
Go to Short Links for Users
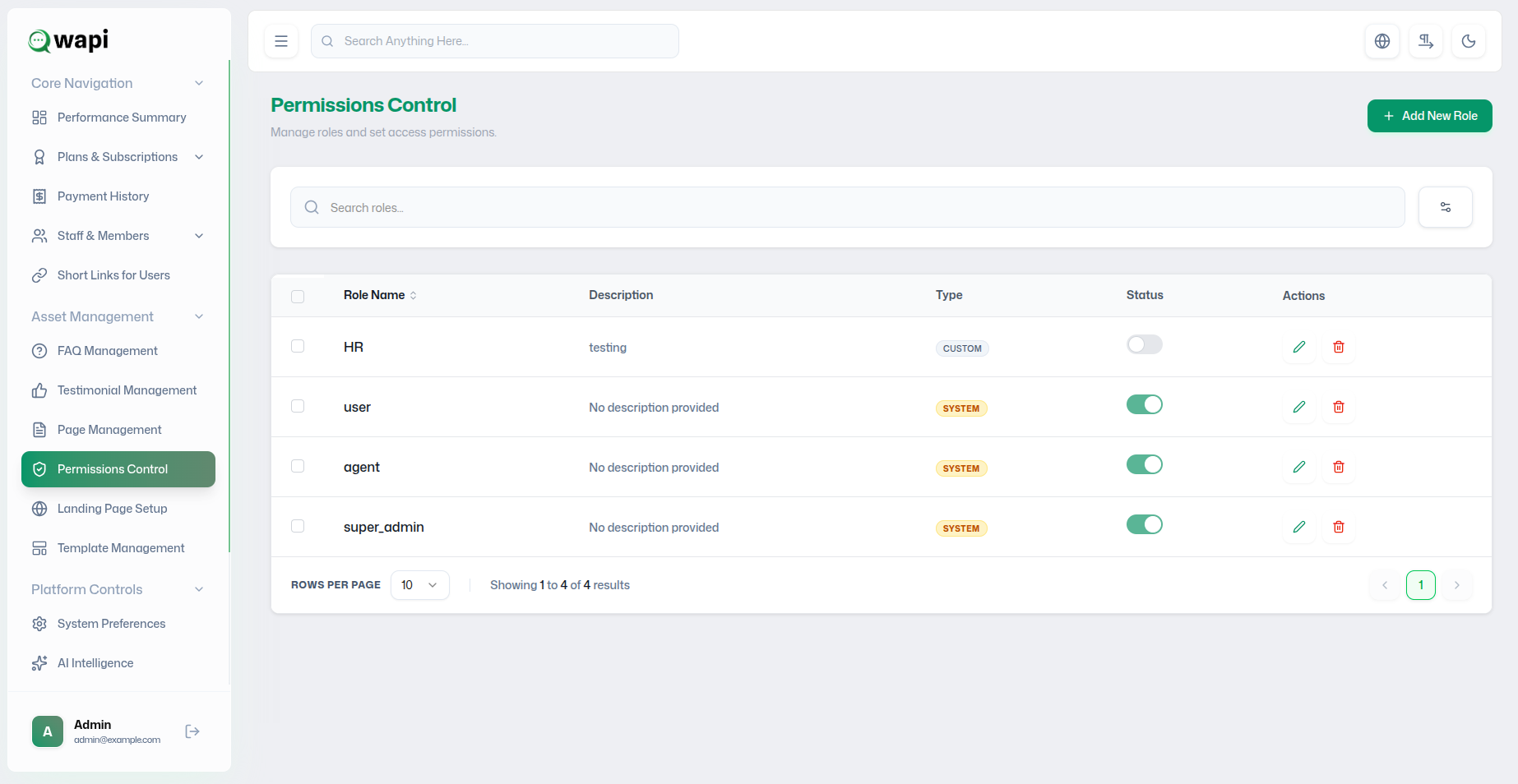(x=118, y=275)
